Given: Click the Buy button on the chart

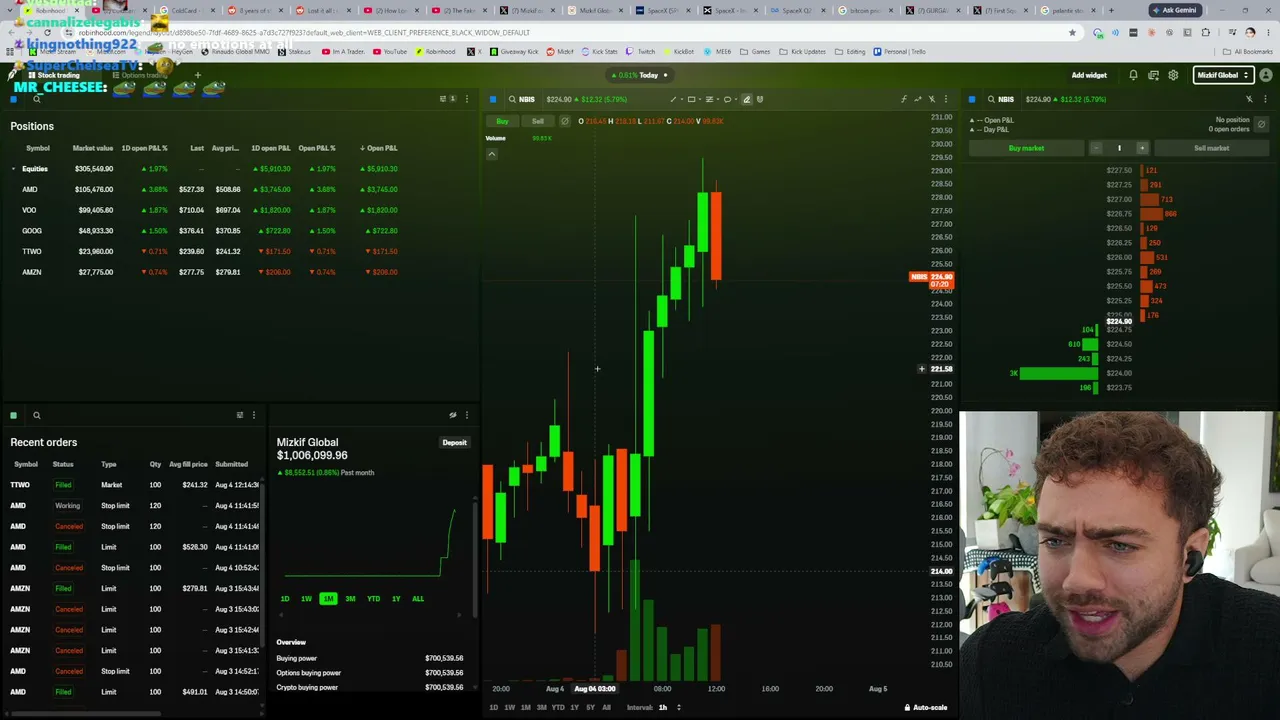Looking at the screenshot, I should click(502, 121).
